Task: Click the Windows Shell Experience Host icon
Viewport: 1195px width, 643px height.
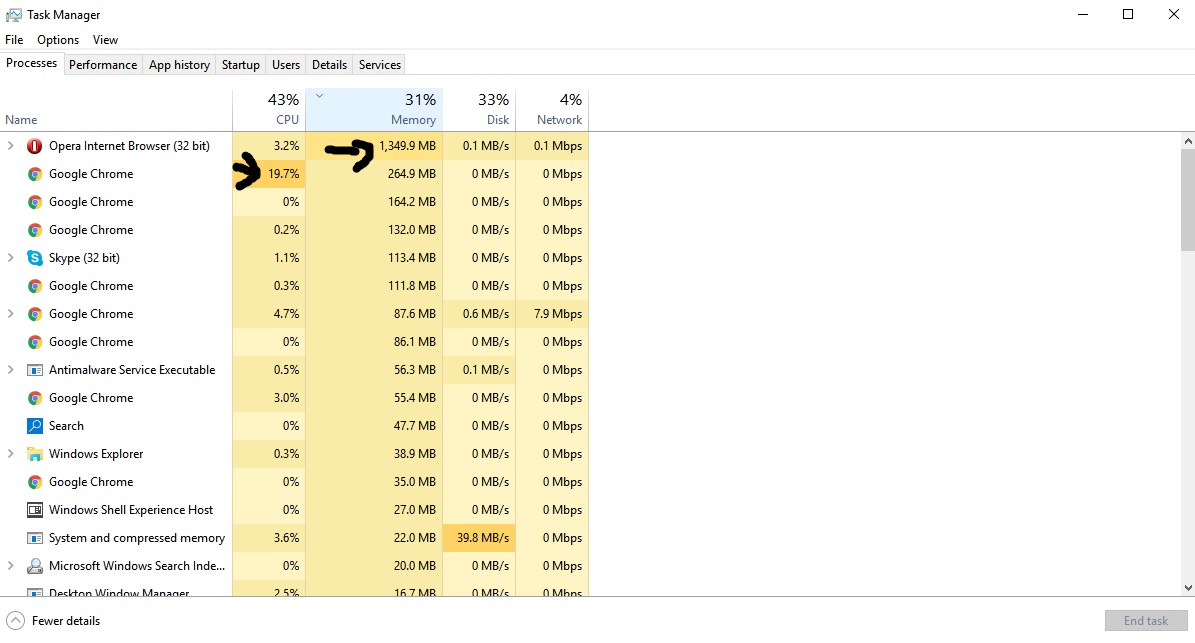Action: point(34,510)
